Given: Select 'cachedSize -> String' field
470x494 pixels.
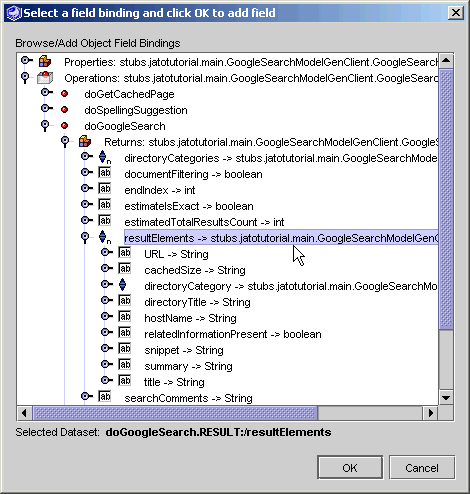Looking at the screenshot, I should 195,270.
